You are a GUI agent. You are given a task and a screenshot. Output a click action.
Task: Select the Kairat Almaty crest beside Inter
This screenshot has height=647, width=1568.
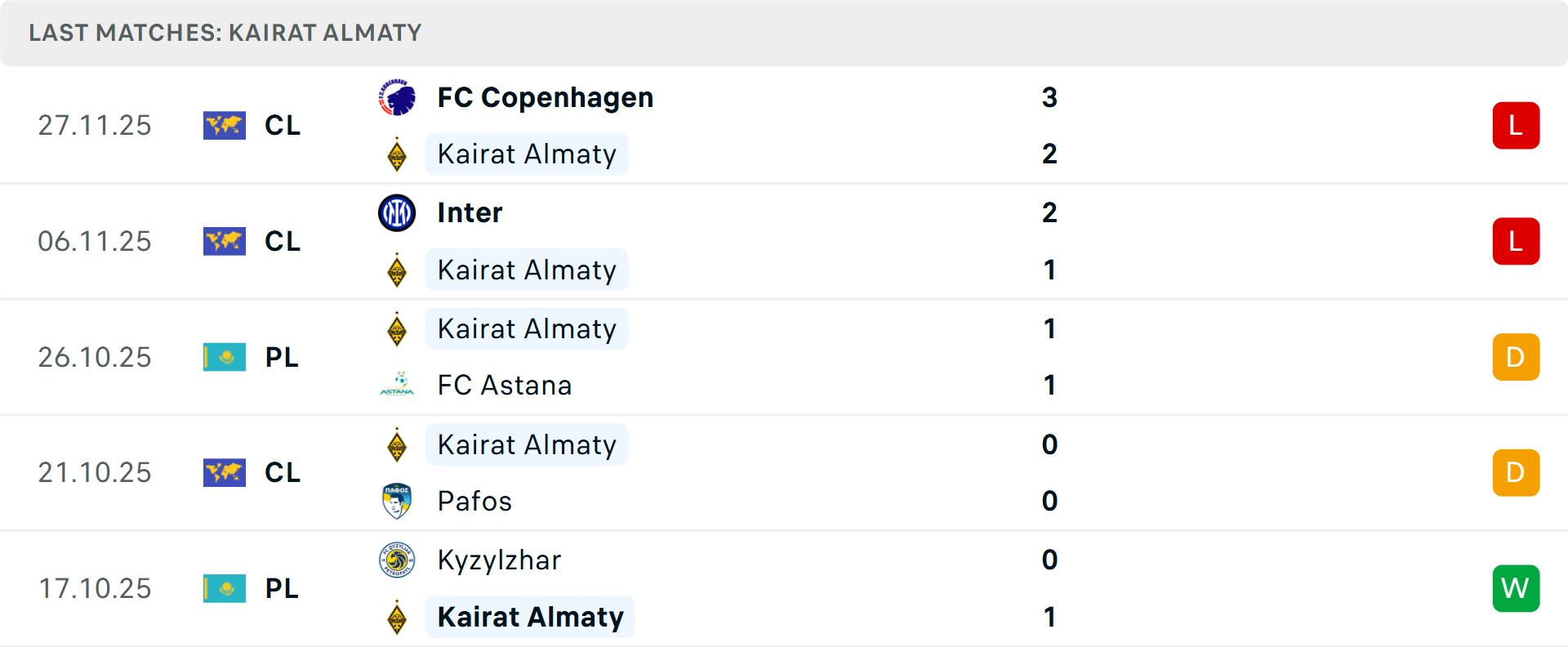coord(398,270)
